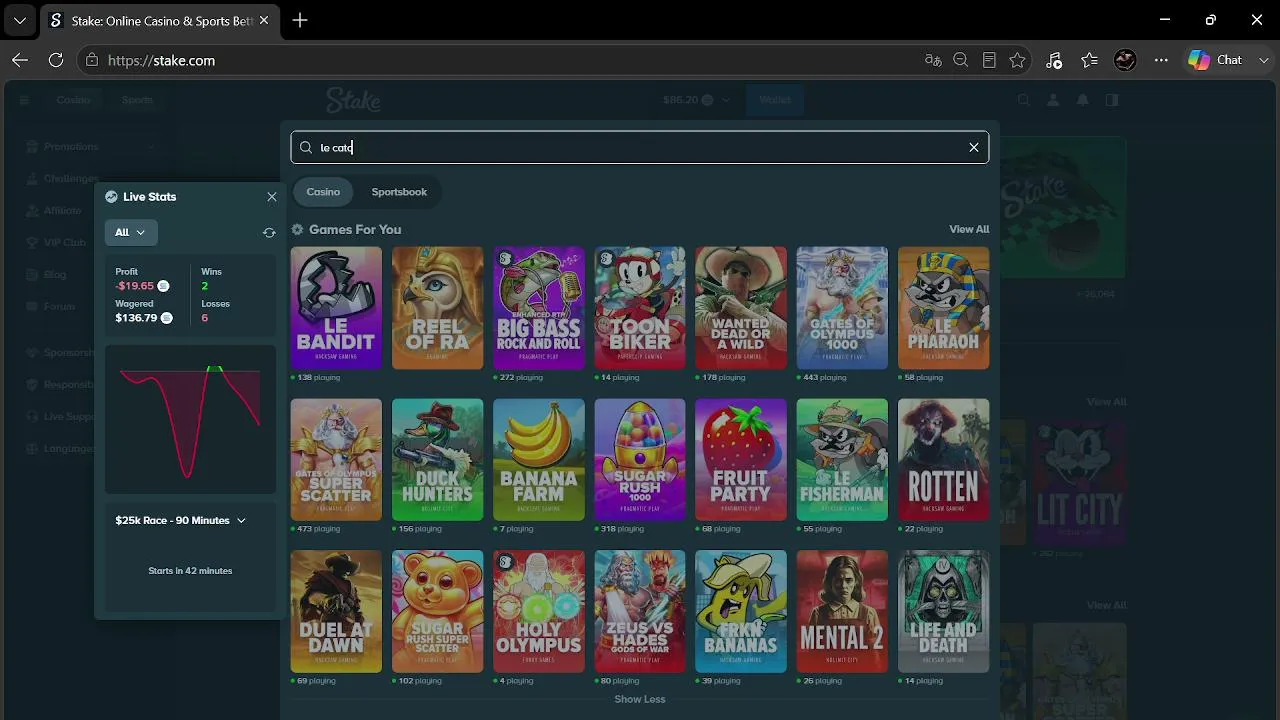Open the Stake hamburger menu icon
This screenshot has width=1280, height=720.
[x=24, y=100]
